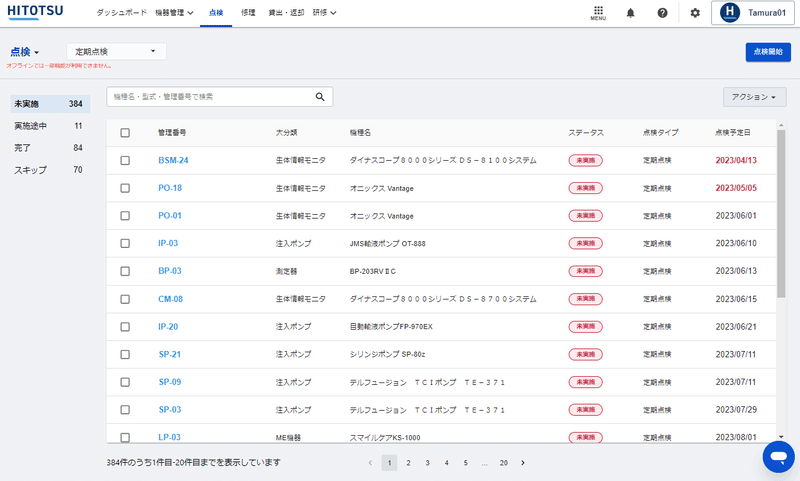The width and height of the screenshot is (800, 481).
Task: Check the IP-20 row checkbox
Action: point(125,326)
